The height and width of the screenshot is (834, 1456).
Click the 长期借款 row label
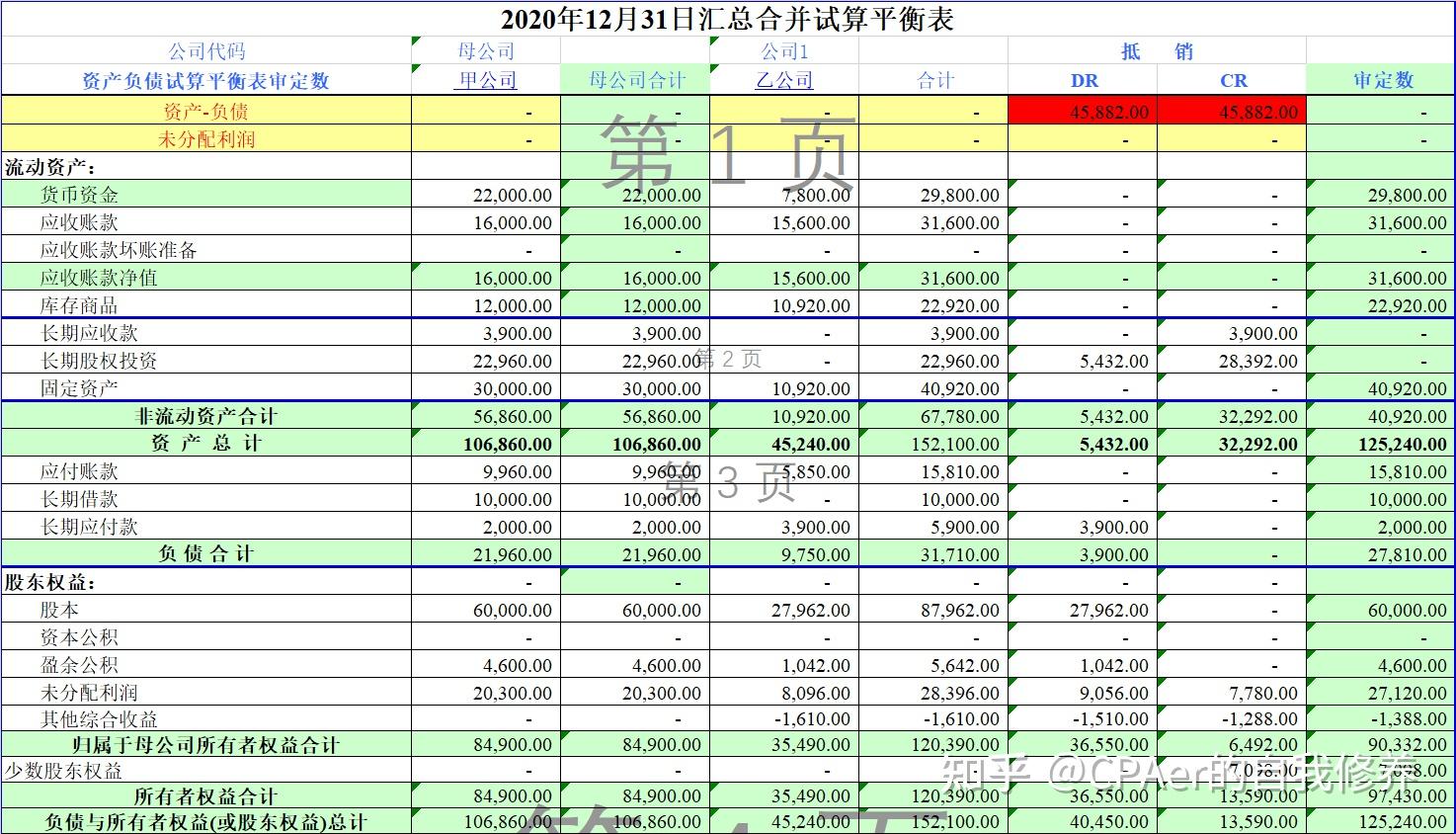79,499
